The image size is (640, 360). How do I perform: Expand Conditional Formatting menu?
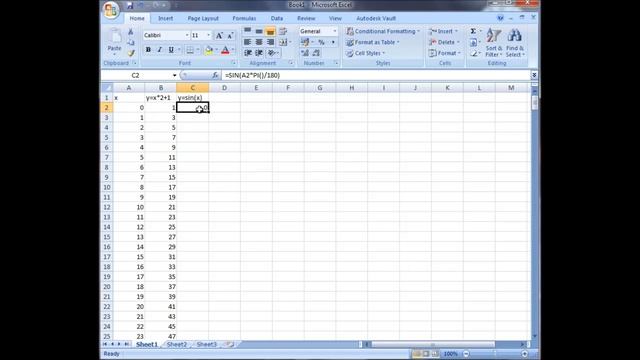point(383,31)
